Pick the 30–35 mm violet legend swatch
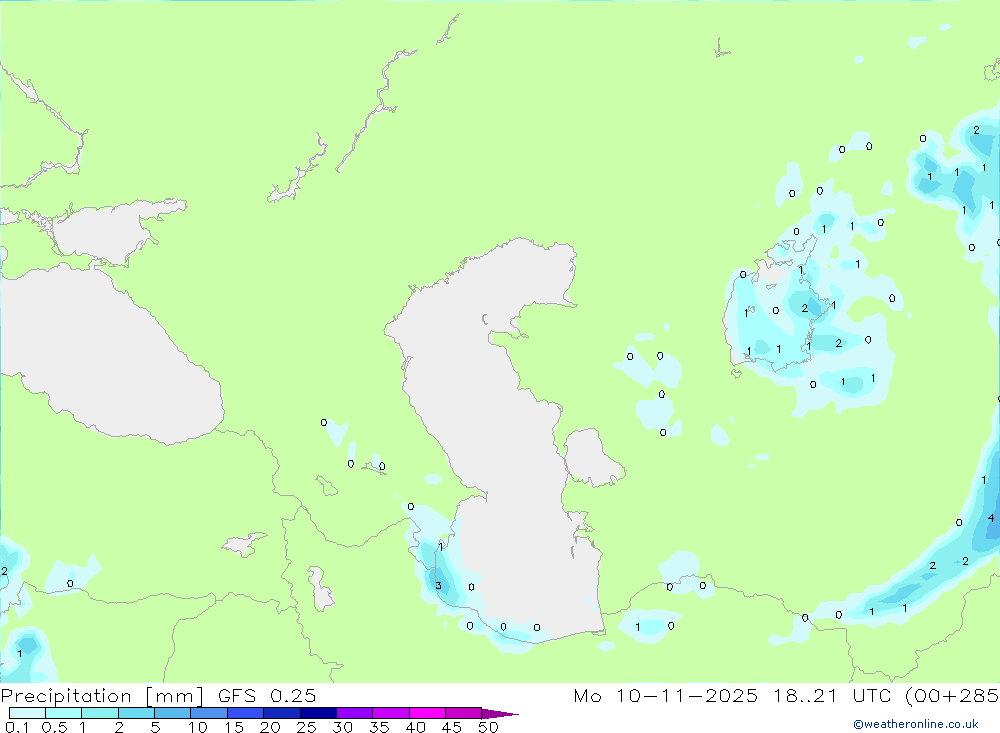 354,713
